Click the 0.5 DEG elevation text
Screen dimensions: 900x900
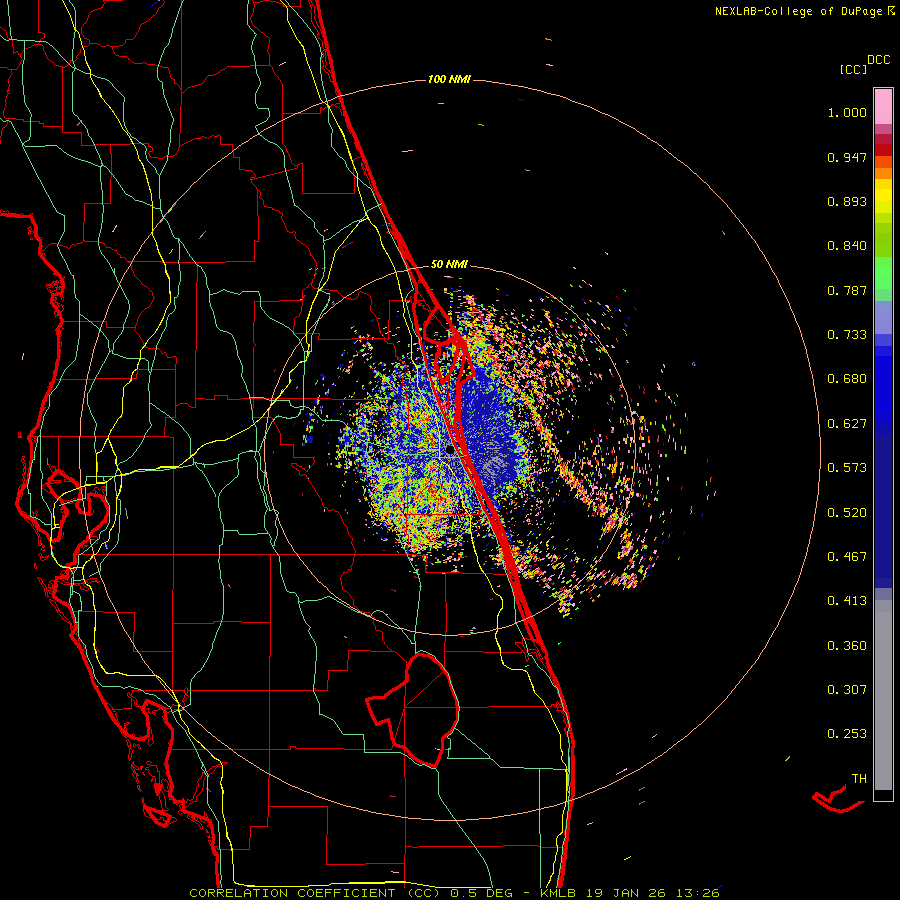pos(482,893)
